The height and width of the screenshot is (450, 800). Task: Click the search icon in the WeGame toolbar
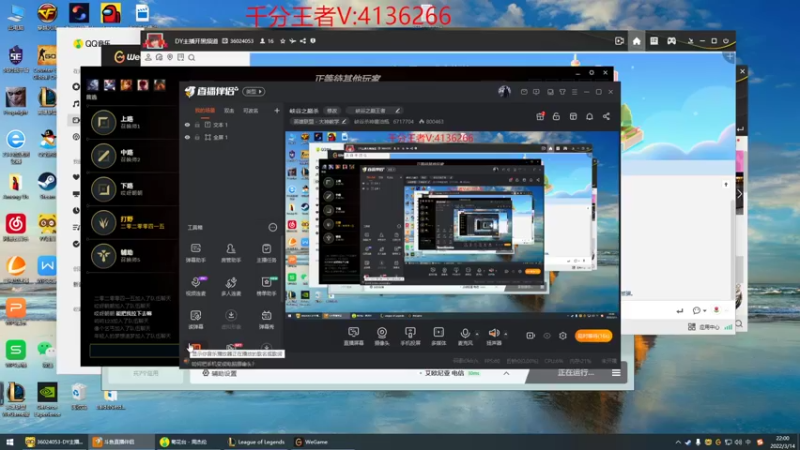pyautogui.click(x=192, y=58)
